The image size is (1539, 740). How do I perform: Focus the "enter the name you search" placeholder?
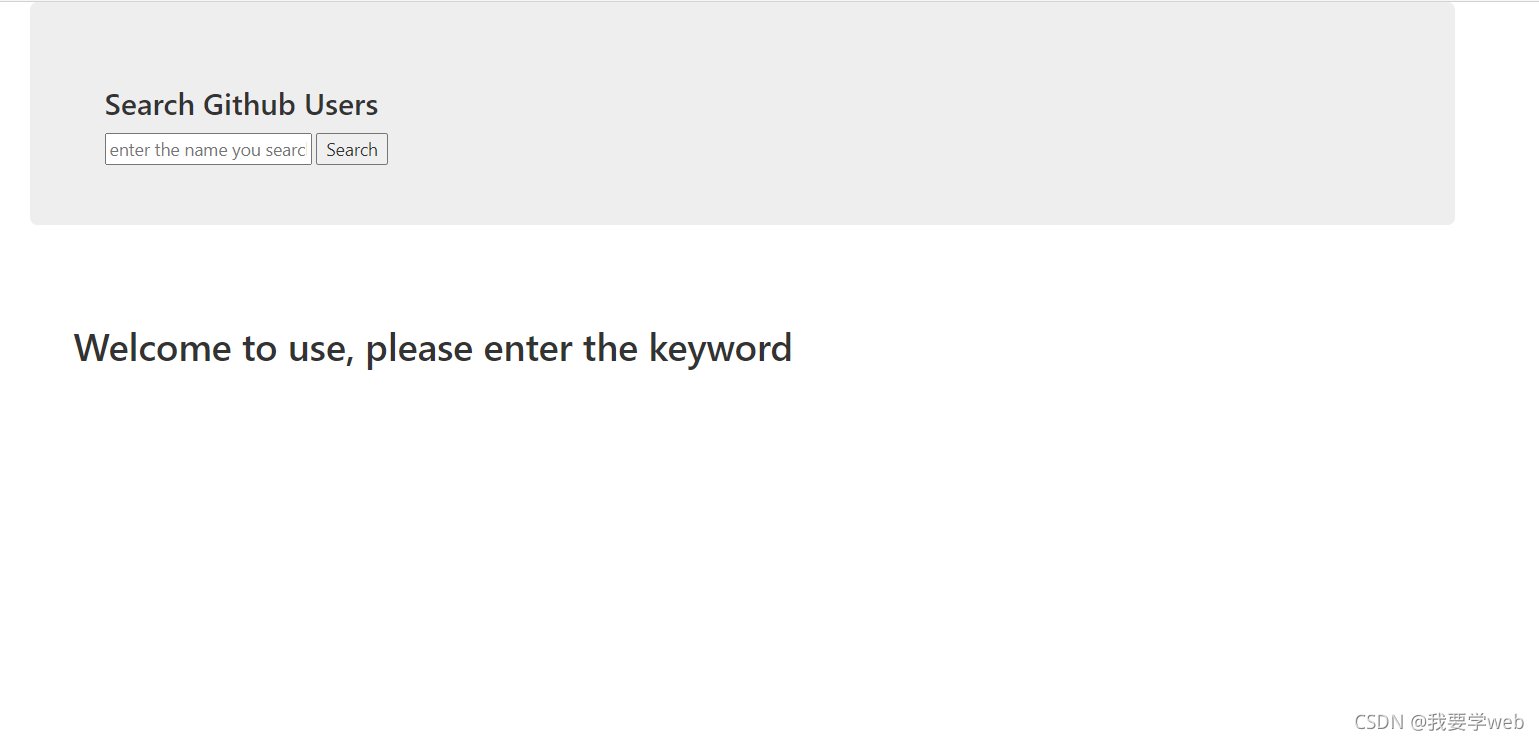[x=207, y=150]
